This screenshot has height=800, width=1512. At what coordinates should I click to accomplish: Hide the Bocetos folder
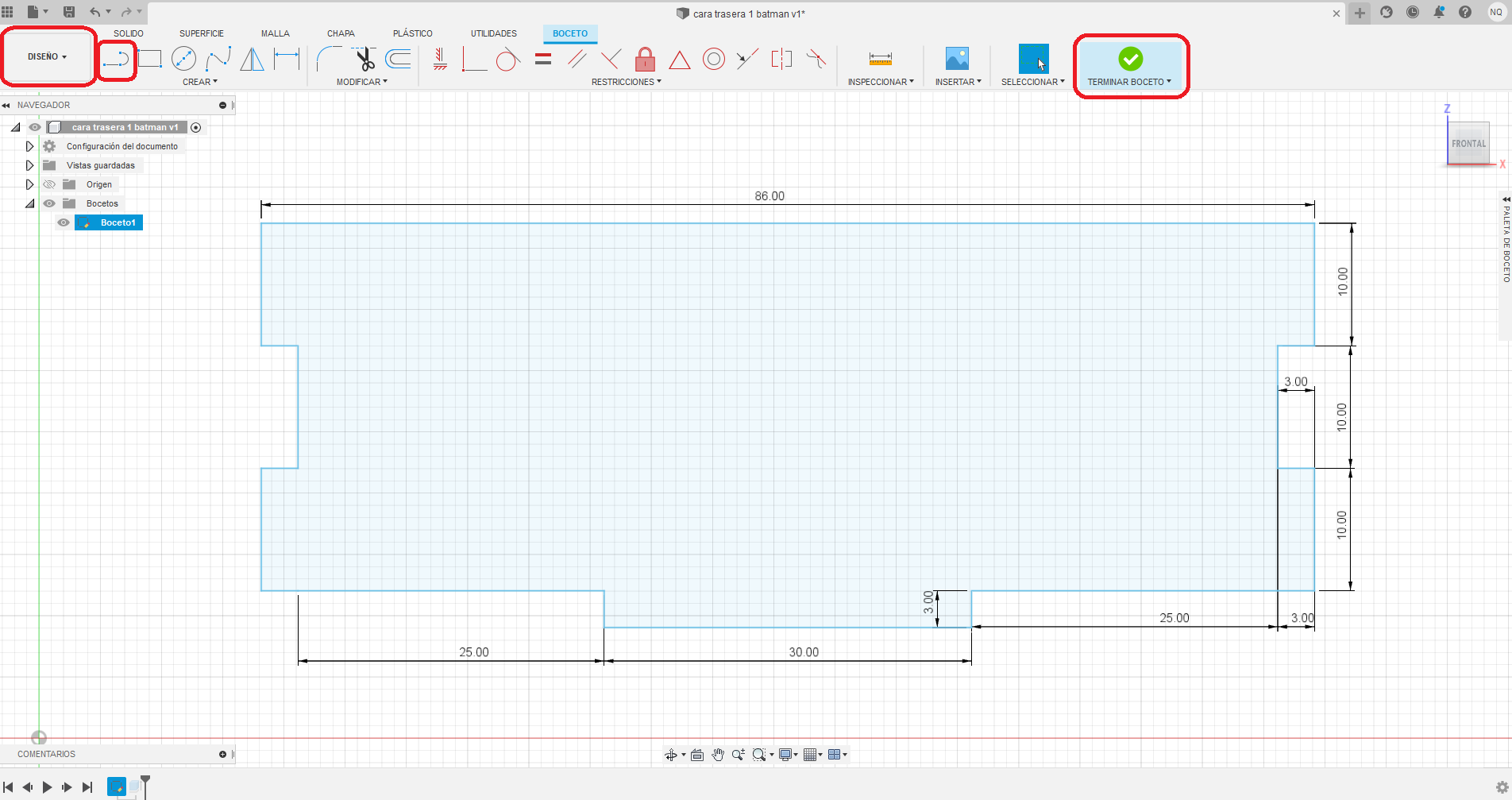[x=49, y=203]
